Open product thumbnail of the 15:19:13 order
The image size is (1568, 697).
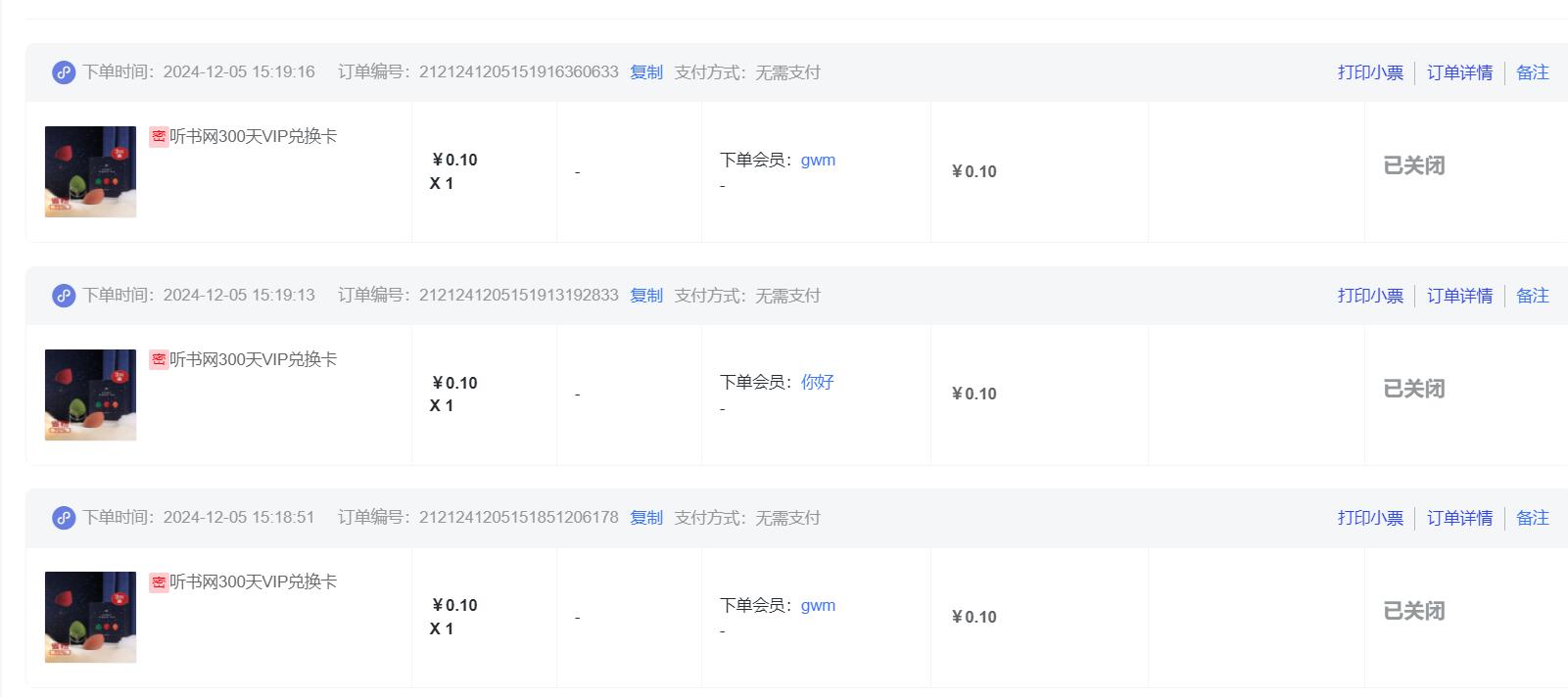coord(90,395)
